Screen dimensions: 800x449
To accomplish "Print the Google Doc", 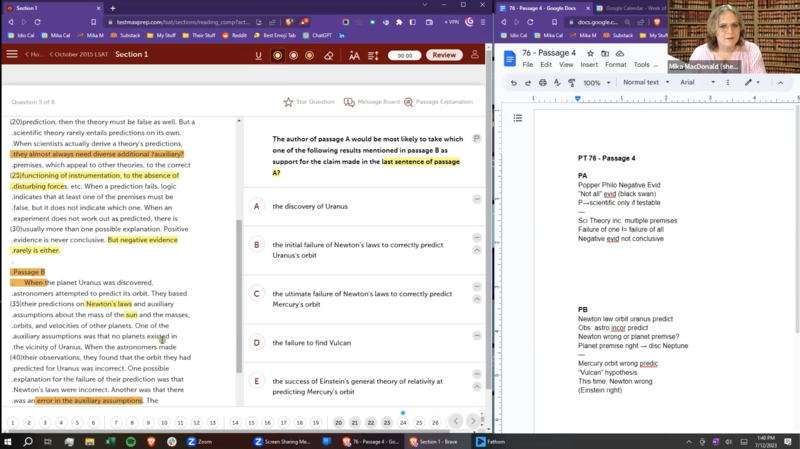I will 542,83.
